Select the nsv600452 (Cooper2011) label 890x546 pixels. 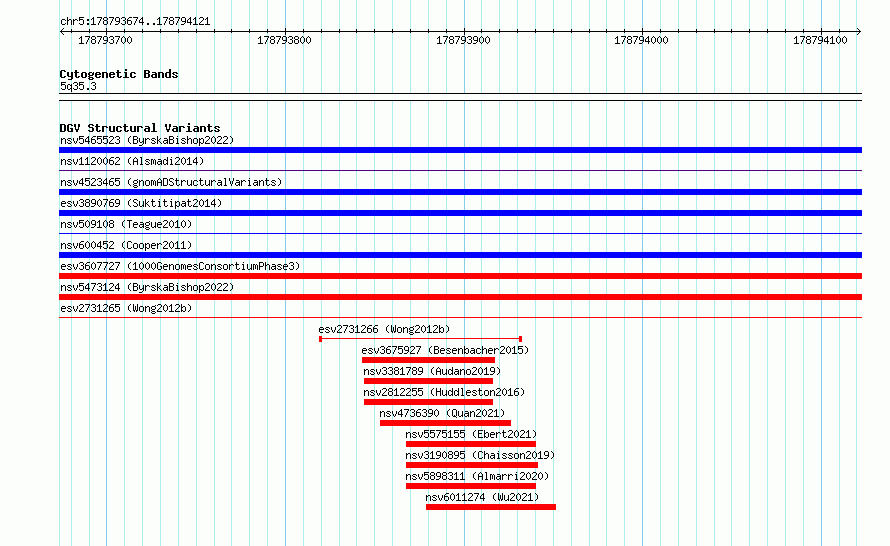pyautogui.click(x=126, y=245)
